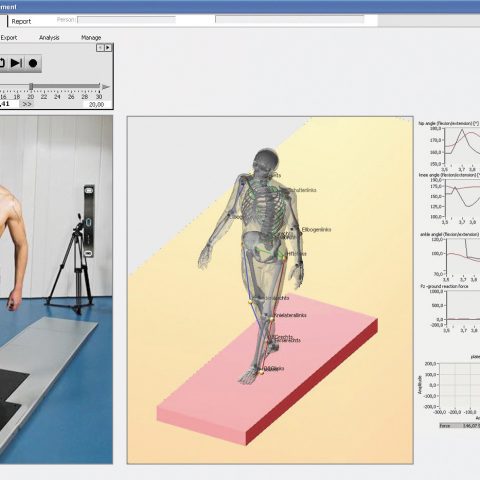This screenshot has height=480, width=480.
Task: Click the arrow at the timeline slider's end
Action: tap(106, 87)
